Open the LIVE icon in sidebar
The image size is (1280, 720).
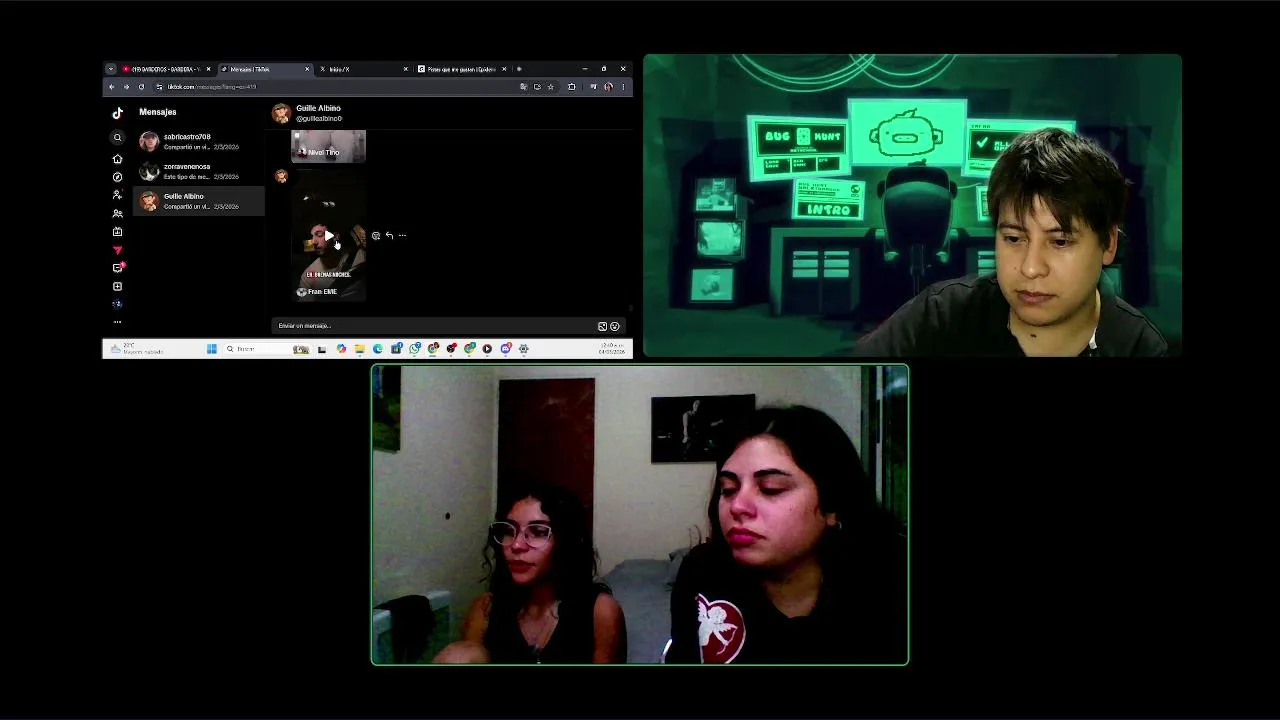[x=117, y=232]
